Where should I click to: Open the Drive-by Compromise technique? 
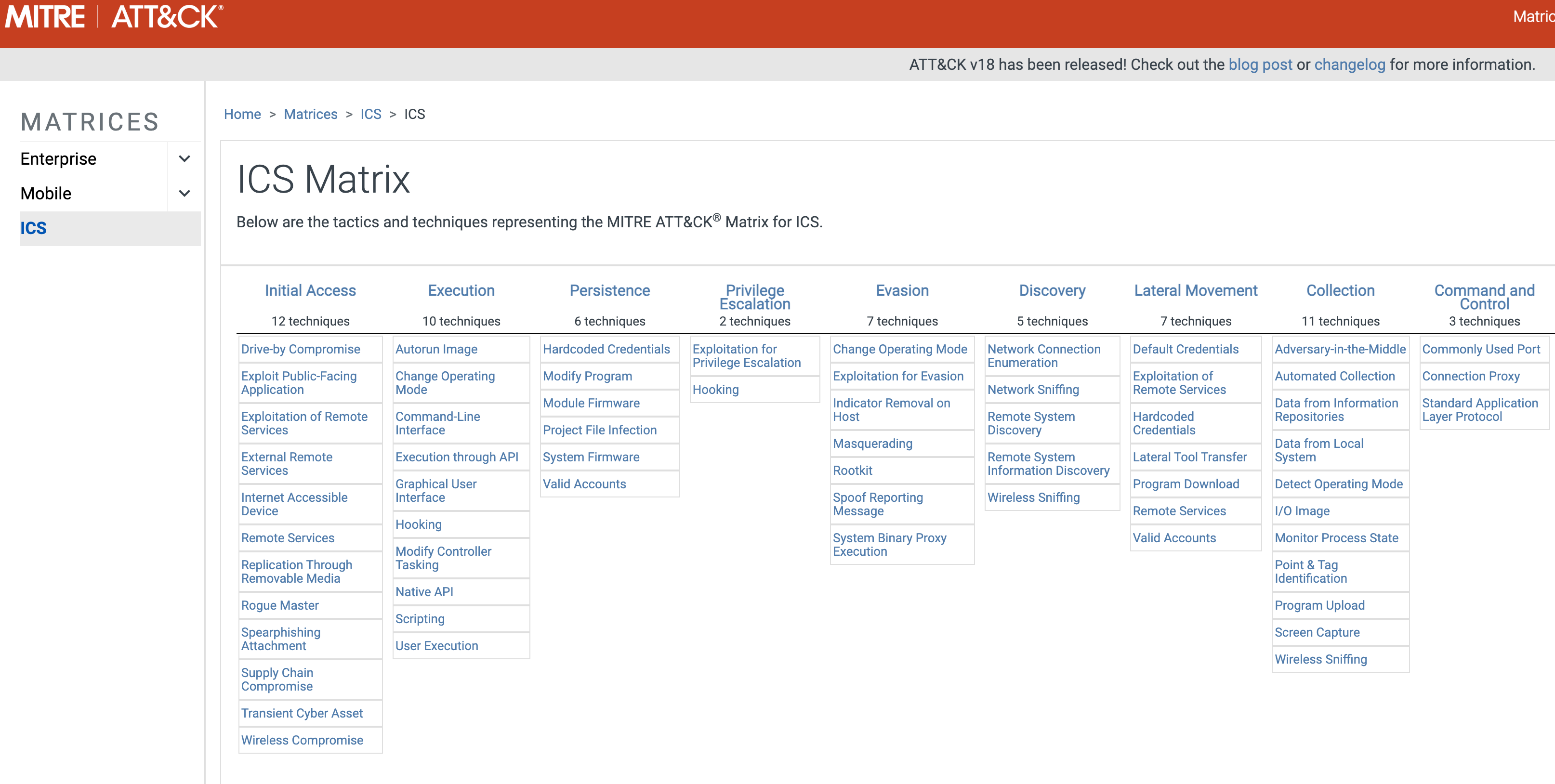click(x=301, y=349)
